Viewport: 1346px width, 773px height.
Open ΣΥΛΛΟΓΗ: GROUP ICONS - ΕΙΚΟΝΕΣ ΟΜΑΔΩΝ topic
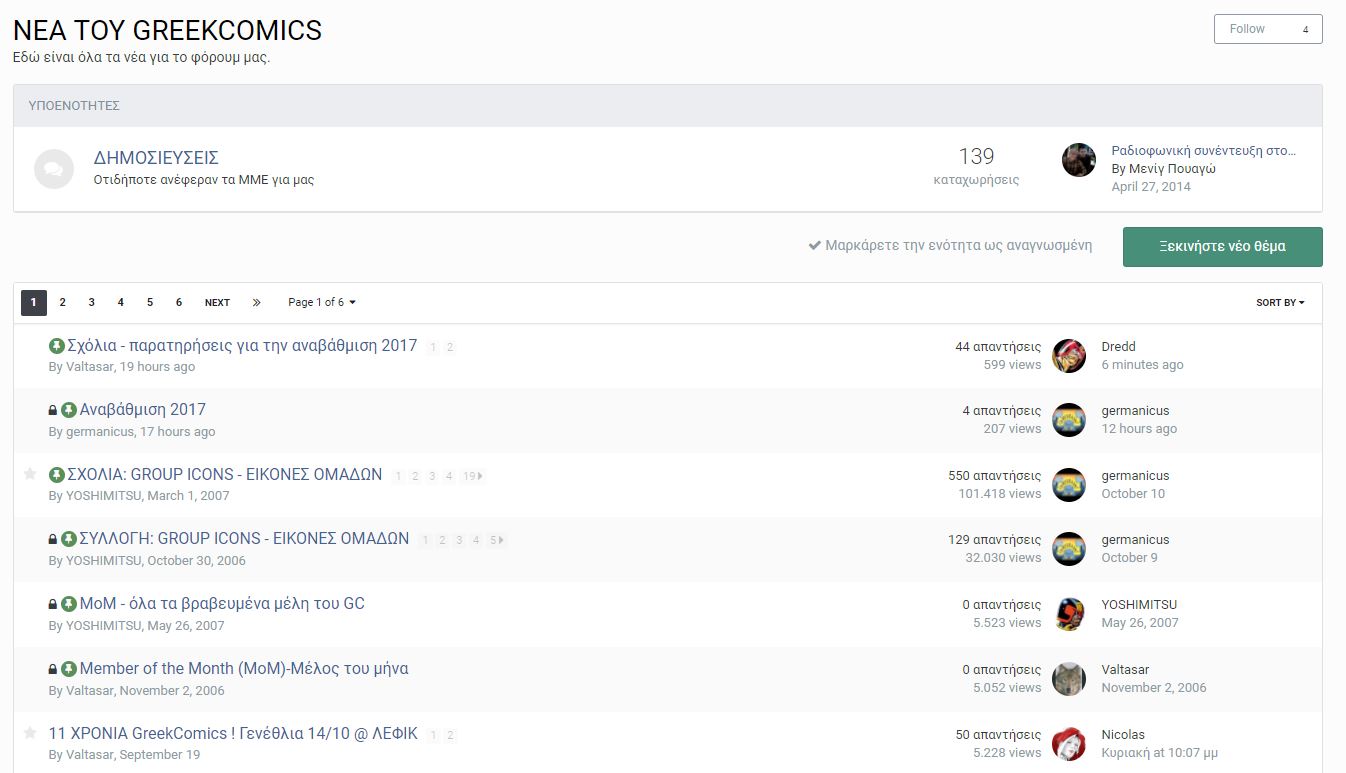point(245,539)
